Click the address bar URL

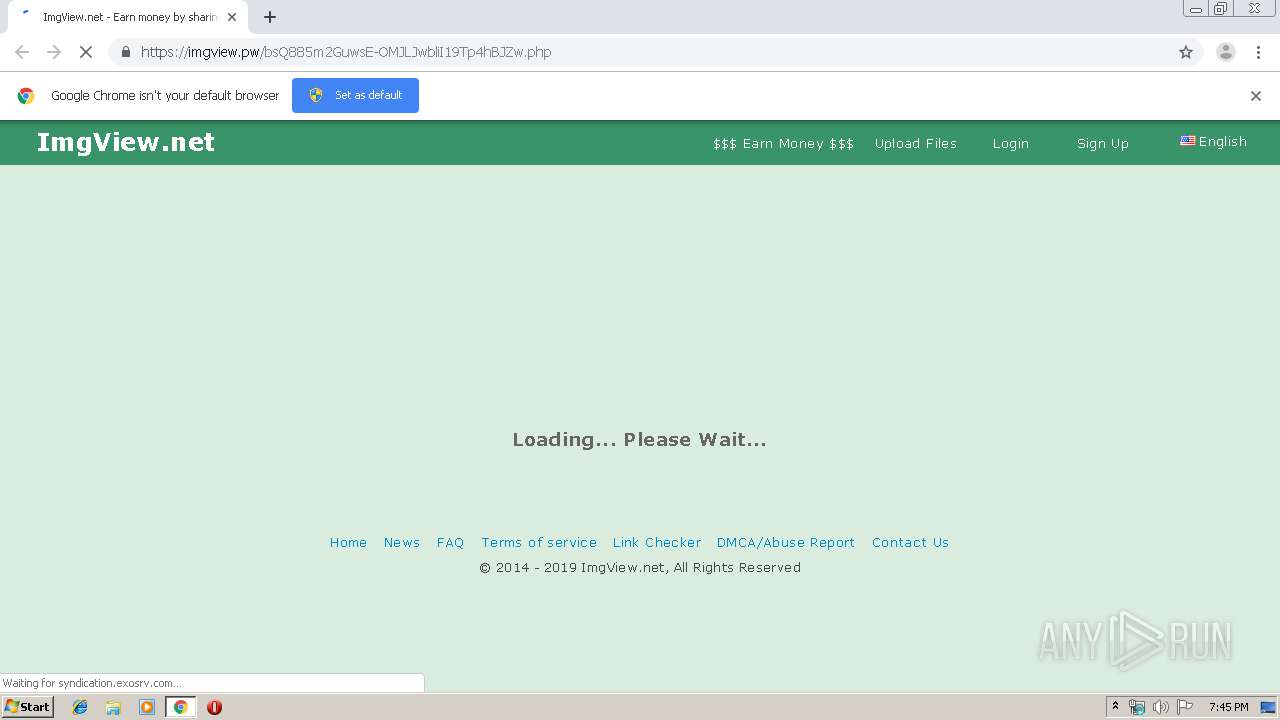[x=346, y=52]
